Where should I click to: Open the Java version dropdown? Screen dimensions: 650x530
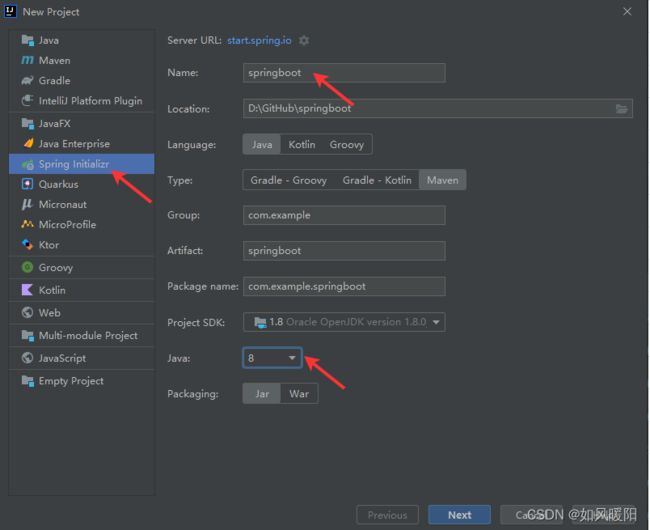click(x=272, y=358)
